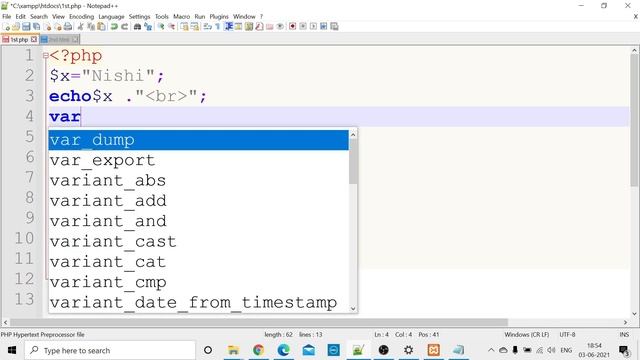Click the Redo toolbar icon
This screenshot has width=640, height=360.
click(124, 27)
